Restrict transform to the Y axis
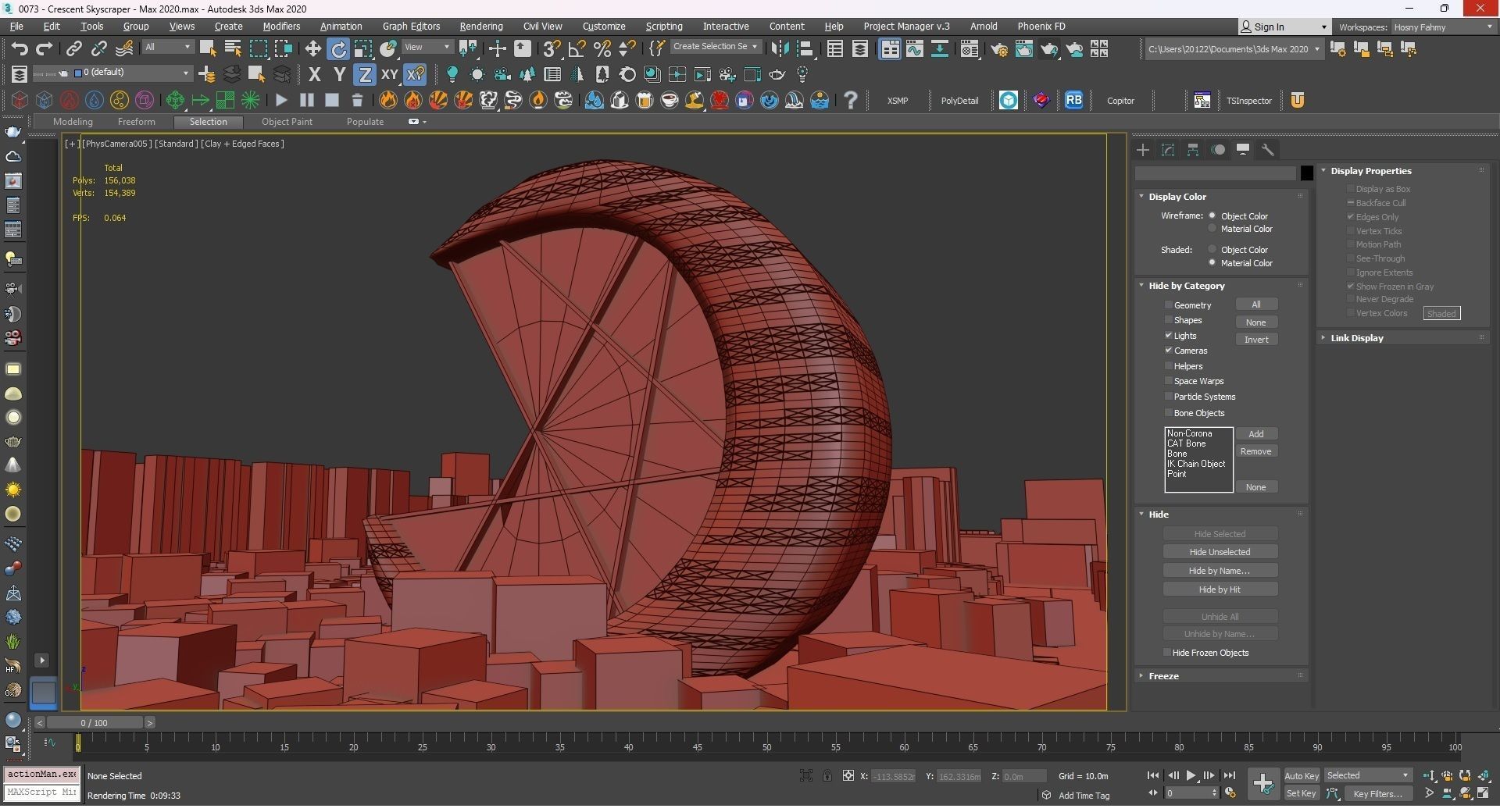 pyautogui.click(x=339, y=75)
